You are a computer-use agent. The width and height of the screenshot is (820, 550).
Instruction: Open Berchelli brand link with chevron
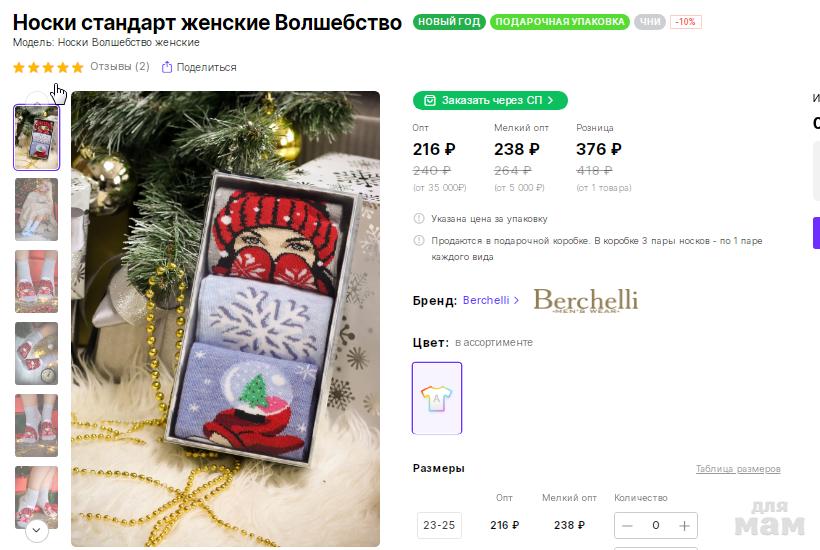click(x=491, y=300)
